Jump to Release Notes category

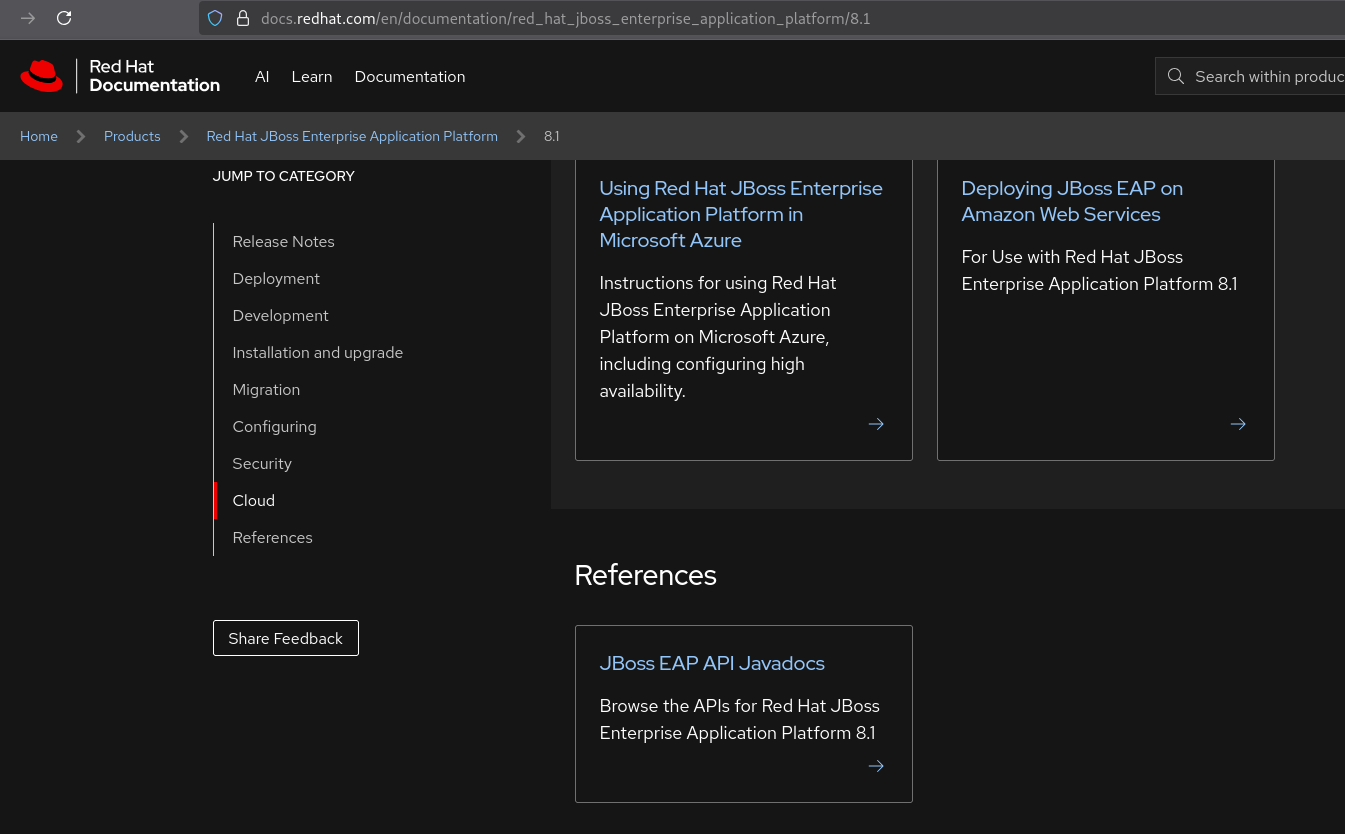tap(283, 242)
